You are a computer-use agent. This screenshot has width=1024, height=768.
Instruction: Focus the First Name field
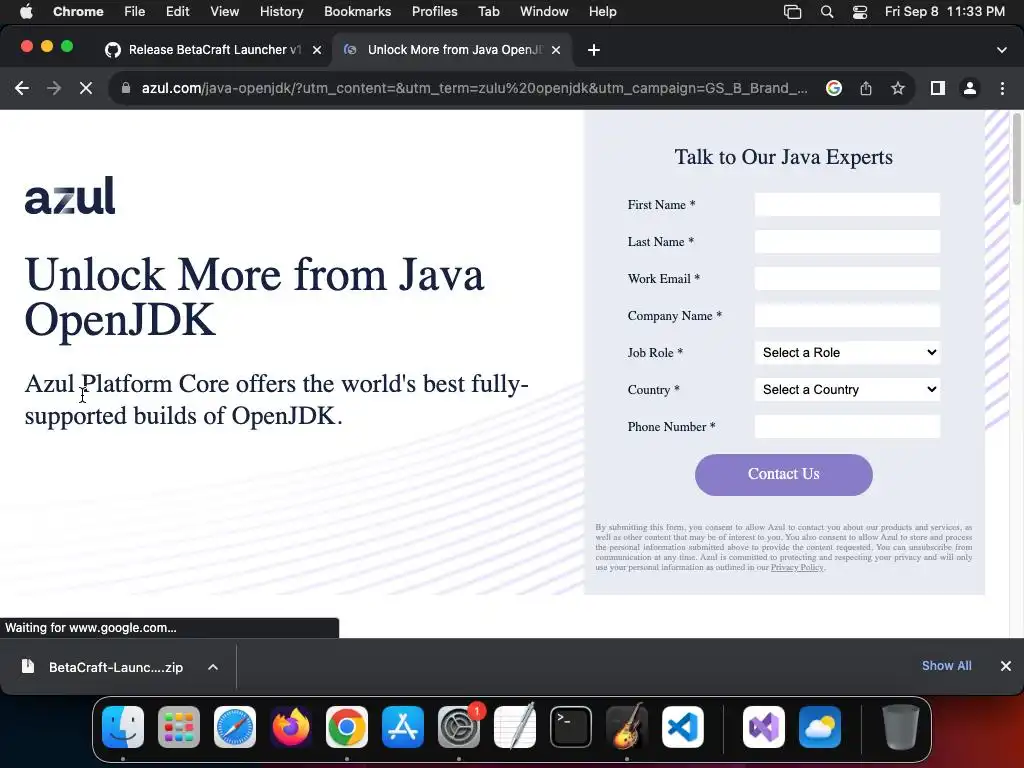(x=847, y=204)
